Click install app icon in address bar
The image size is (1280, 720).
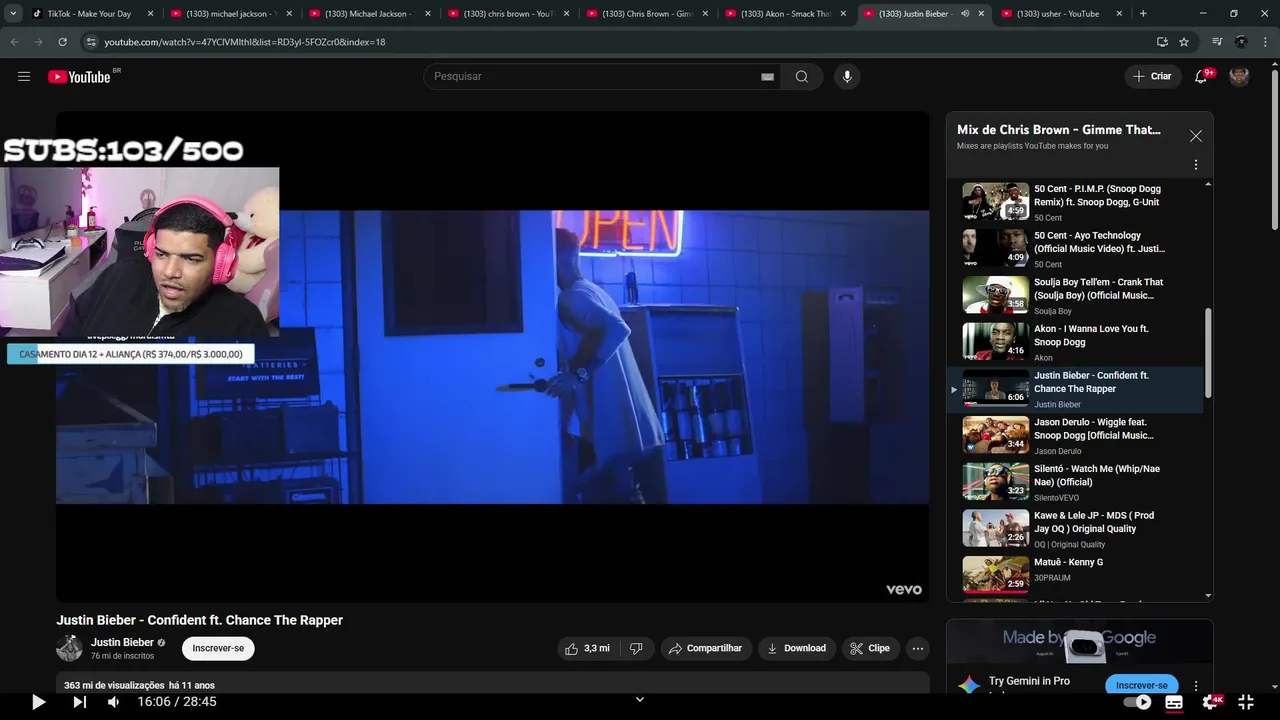(1162, 42)
